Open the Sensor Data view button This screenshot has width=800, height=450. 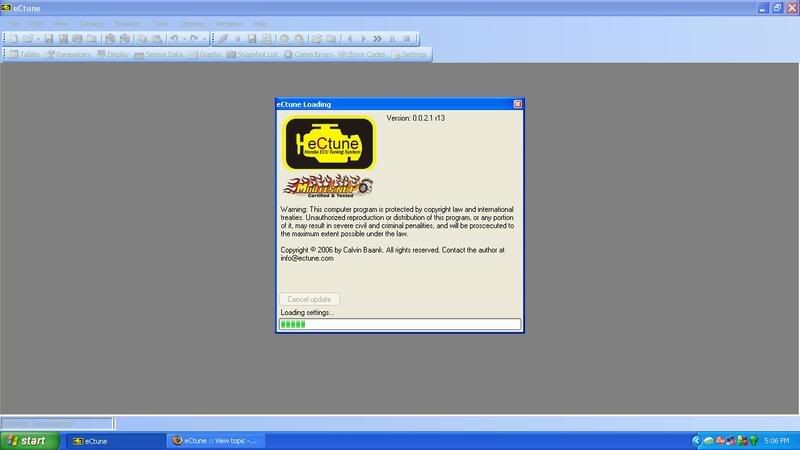[x=159, y=54]
